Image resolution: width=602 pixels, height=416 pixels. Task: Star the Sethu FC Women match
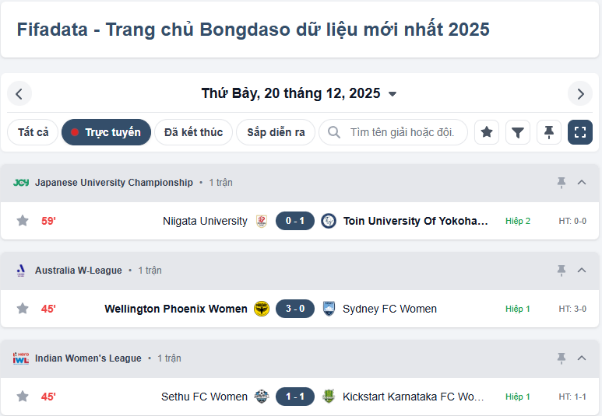[x=22, y=397]
